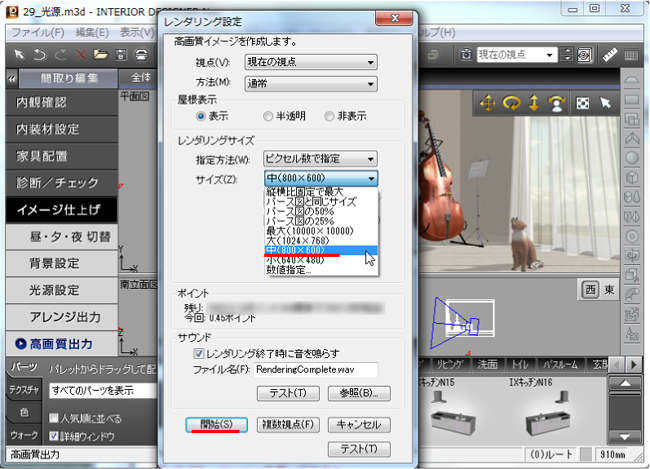Click the open folder toolbar icon
The width and height of the screenshot is (650, 469).
[x=101, y=53]
